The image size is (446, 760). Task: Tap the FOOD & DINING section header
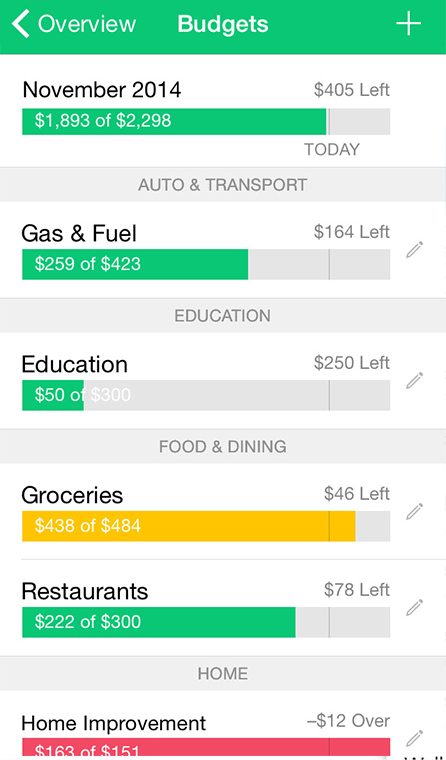click(x=223, y=446)
